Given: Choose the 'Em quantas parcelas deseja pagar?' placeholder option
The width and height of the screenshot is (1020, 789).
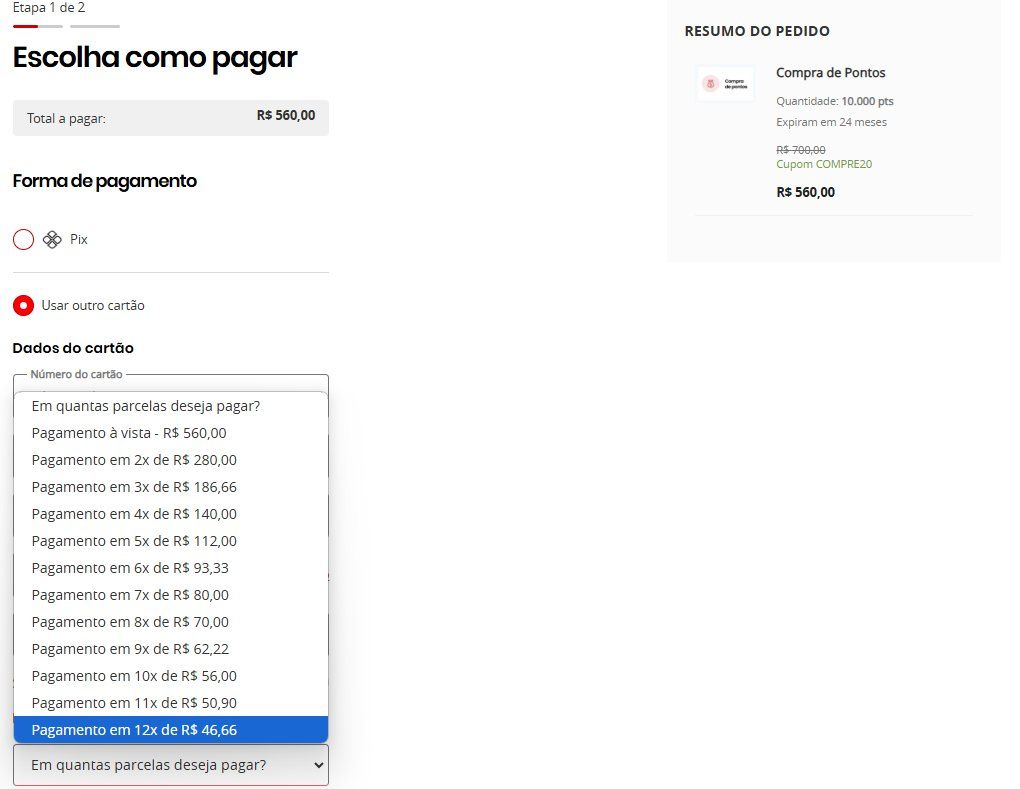Looking at the screenshot, I should [171, 406].
